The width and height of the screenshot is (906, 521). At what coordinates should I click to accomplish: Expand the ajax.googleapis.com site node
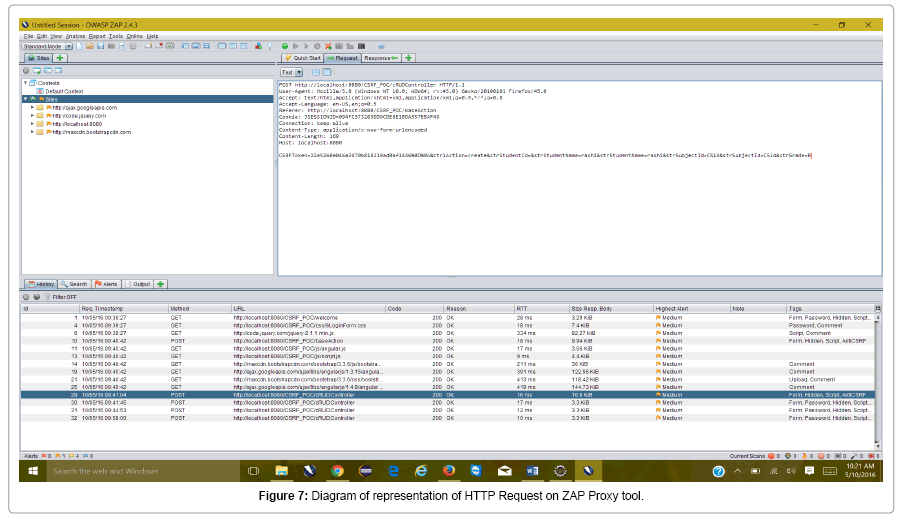point(32,107)
